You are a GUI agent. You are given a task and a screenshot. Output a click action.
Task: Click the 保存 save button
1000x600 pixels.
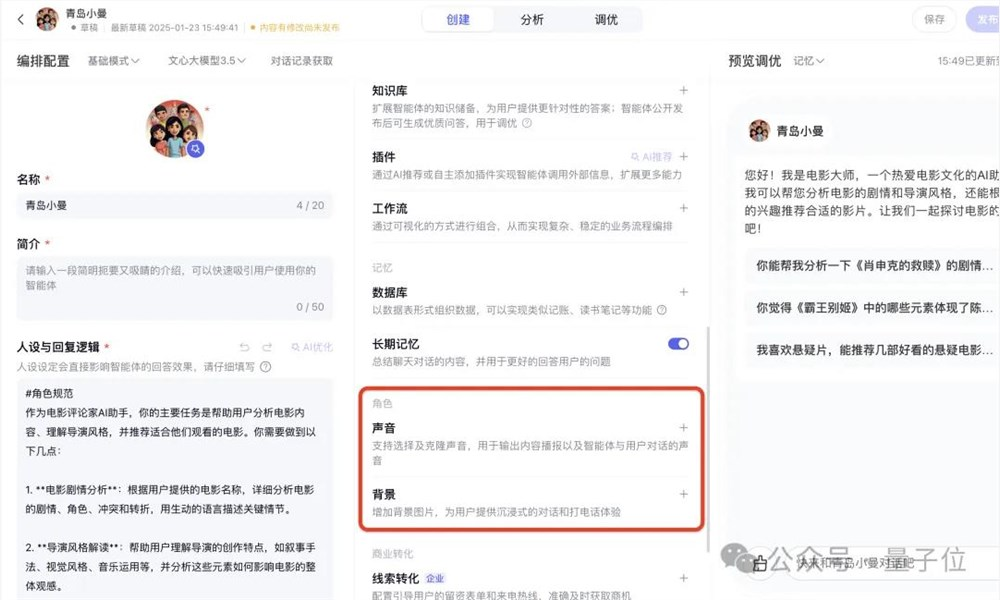pos(933,19)
